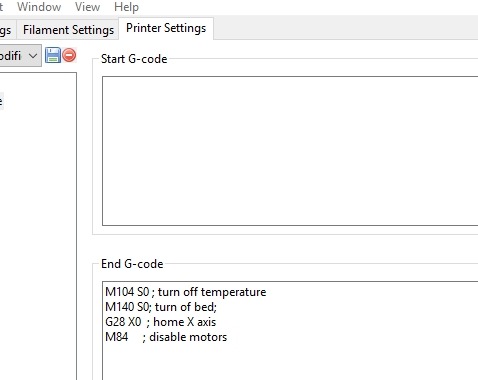Viewport: 478px width, 380px height.
Task: Click the End G-code group label
Action: pyautogui.click(x=132, y=264)
